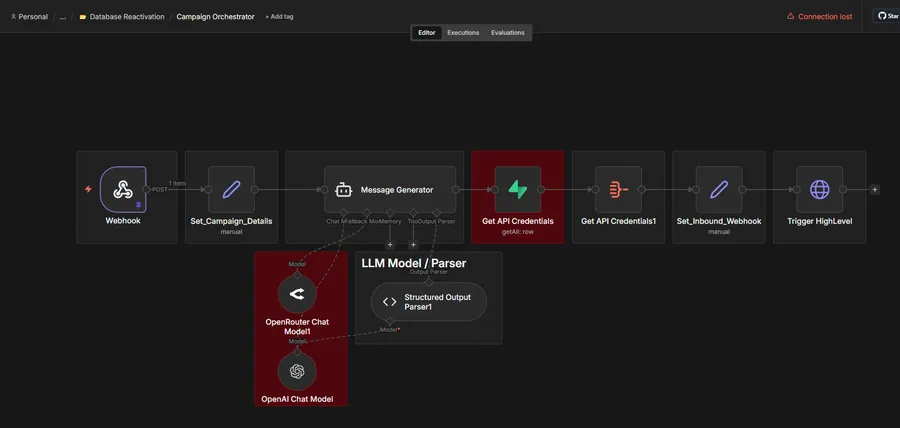Click the plus under Tool connector

tap(413, 244)
